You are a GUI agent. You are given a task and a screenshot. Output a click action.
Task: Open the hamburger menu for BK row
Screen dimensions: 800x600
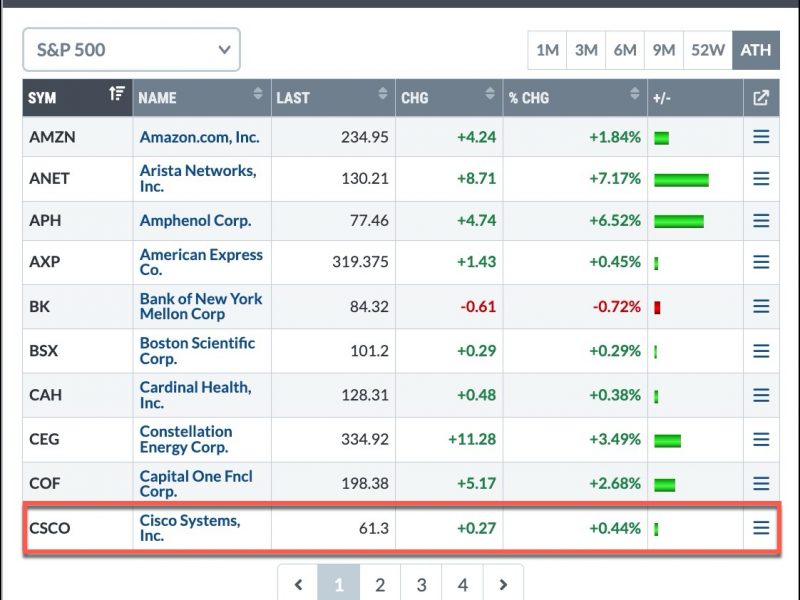(761, 306)
